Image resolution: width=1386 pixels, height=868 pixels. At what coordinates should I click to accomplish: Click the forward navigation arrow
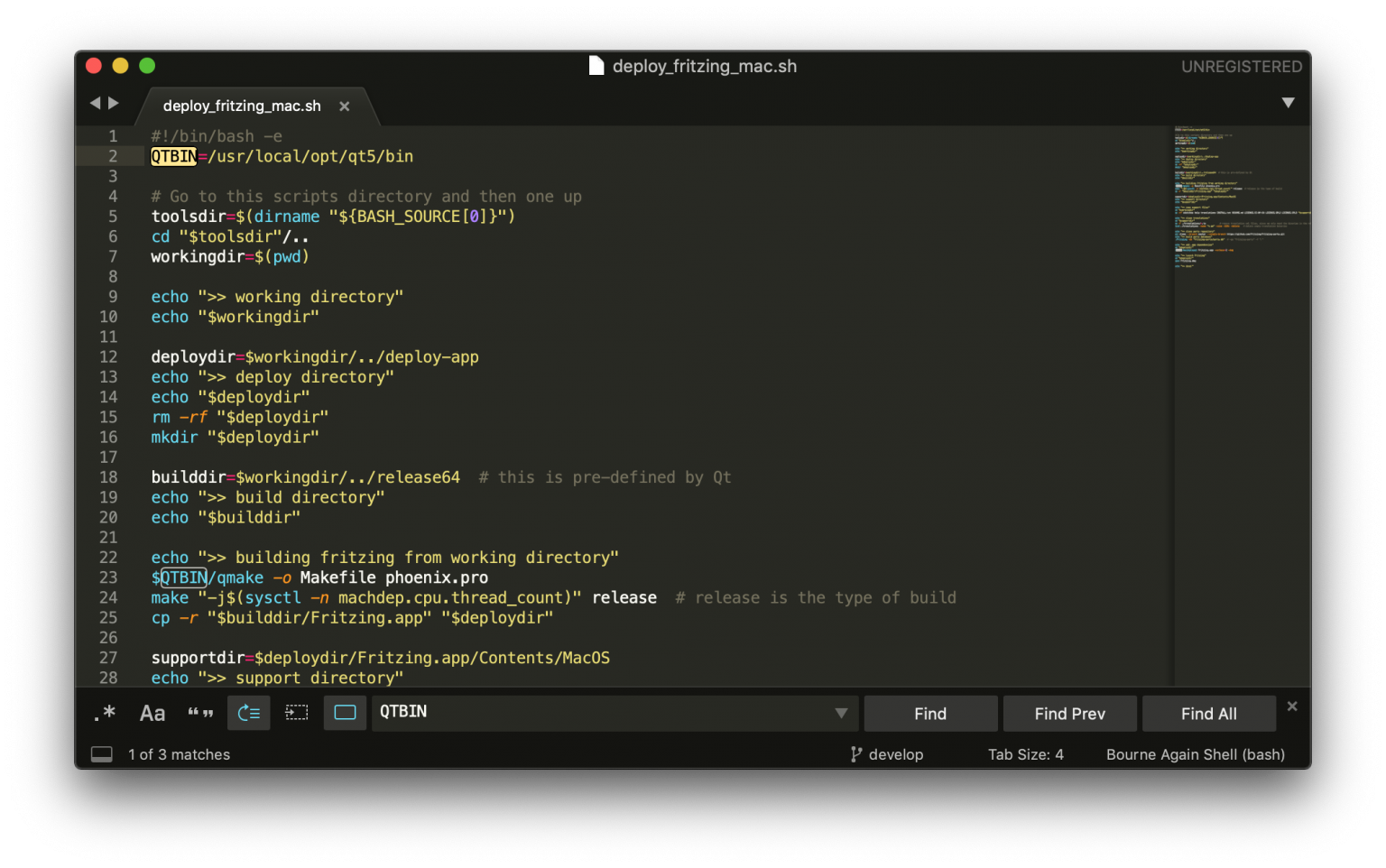[113, 103]
